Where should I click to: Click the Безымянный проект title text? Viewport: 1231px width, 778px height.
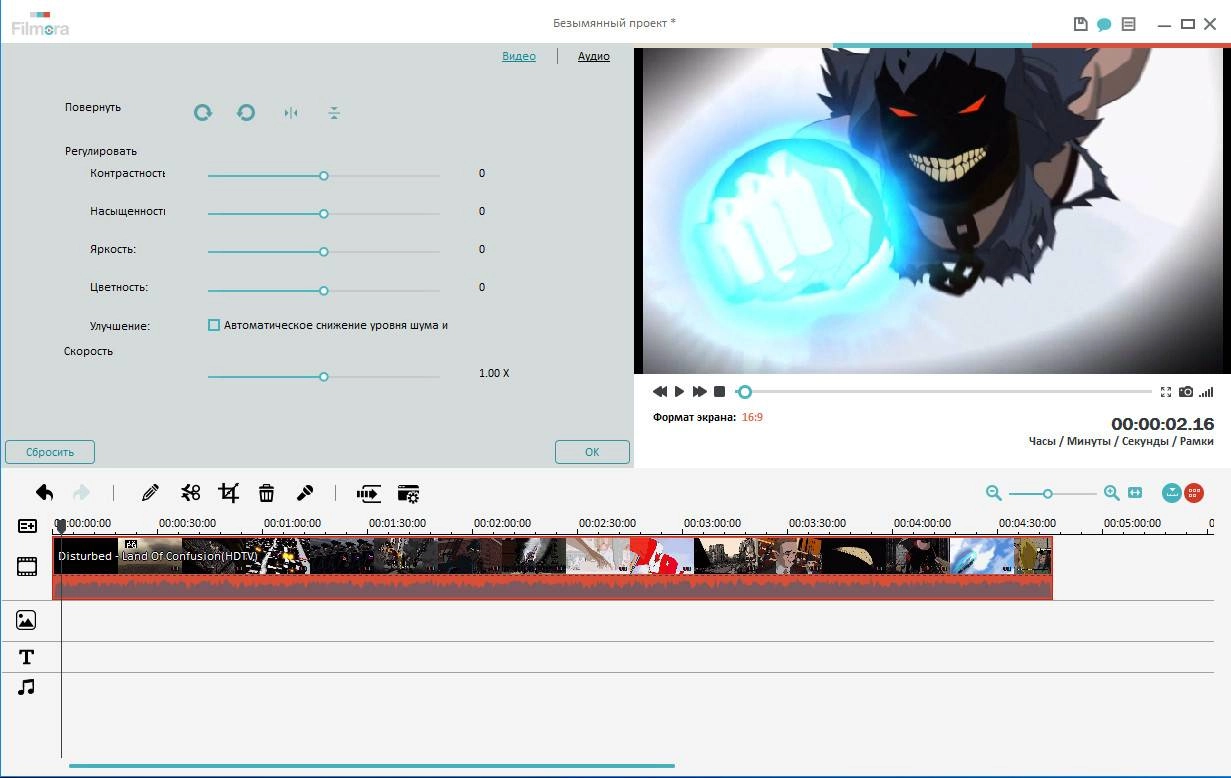tap(614, 23)
